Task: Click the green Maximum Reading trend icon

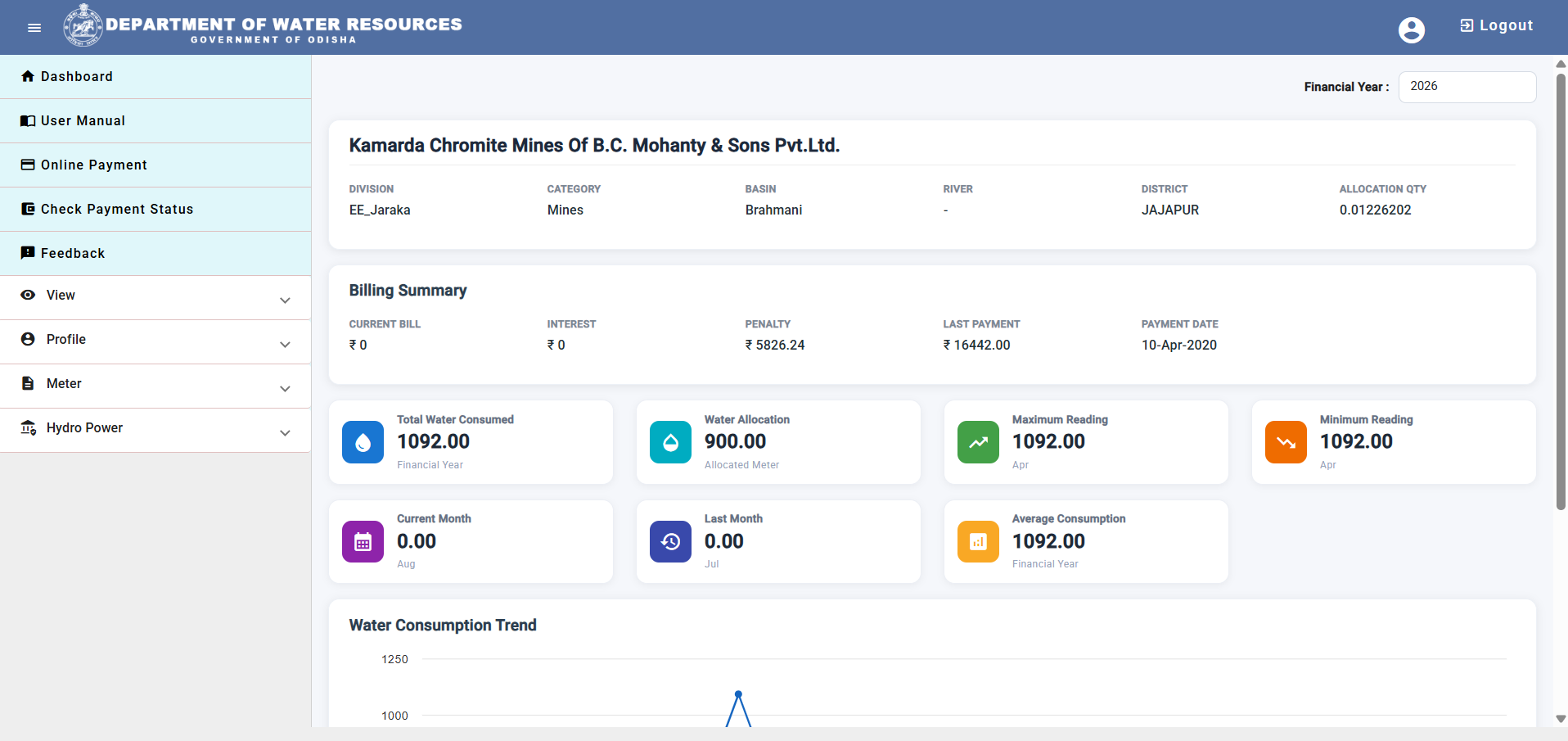Action: coord(978,442)
